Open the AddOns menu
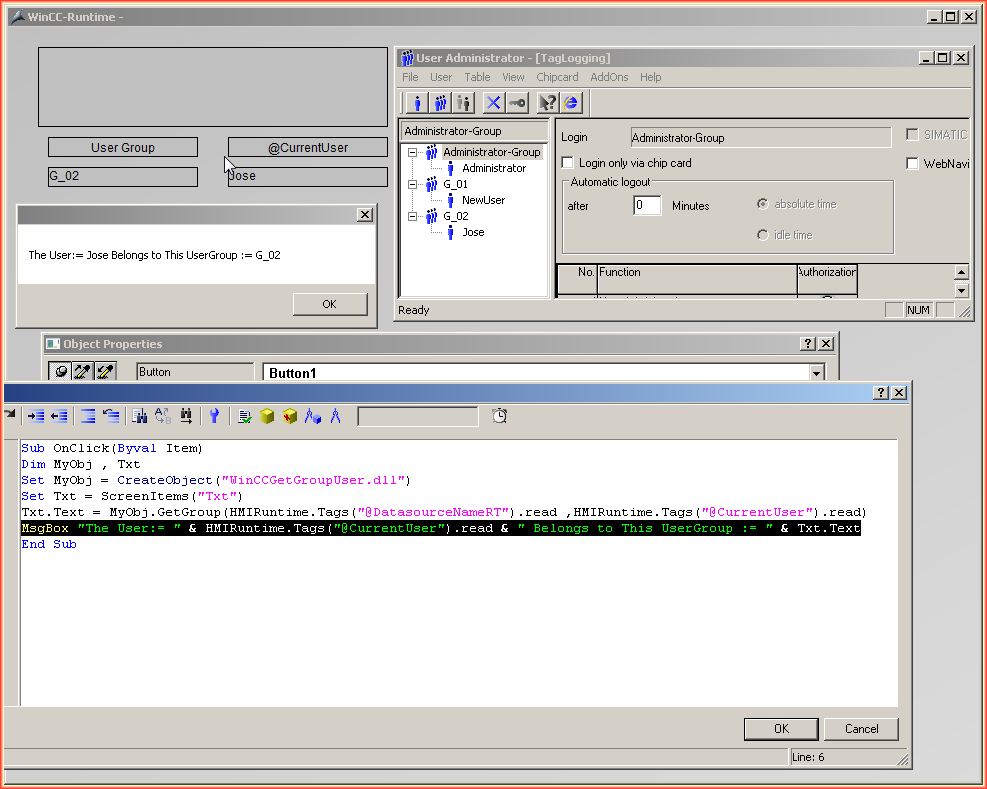This screenshot has width=987, height=789. [609, 77]
